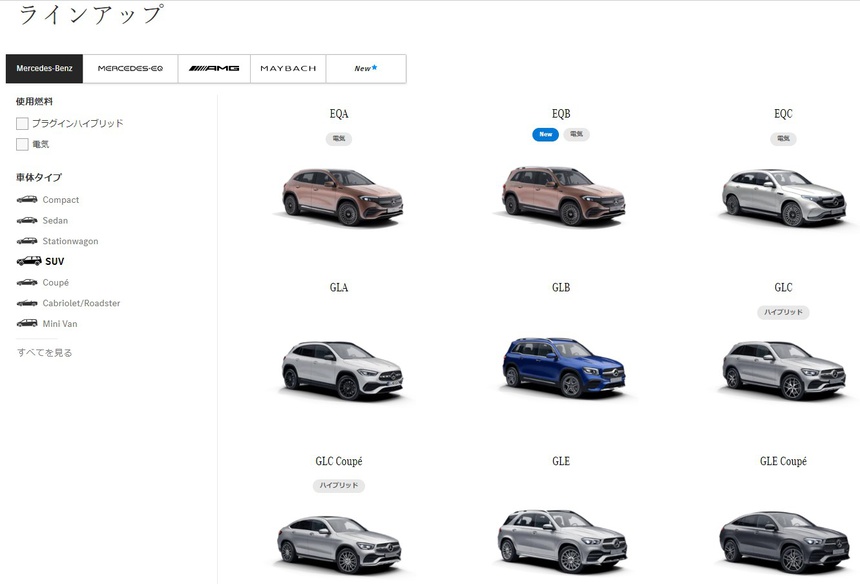The image size is (860, 584).
Task: Open the EQC car image
Action: tap(785, 197)
